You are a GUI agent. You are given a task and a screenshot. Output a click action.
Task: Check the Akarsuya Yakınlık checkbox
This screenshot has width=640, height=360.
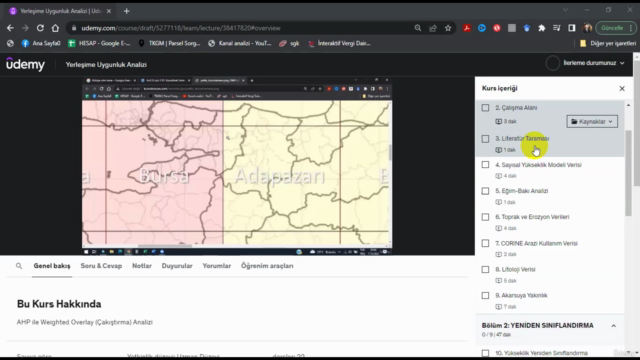[485, 296]
